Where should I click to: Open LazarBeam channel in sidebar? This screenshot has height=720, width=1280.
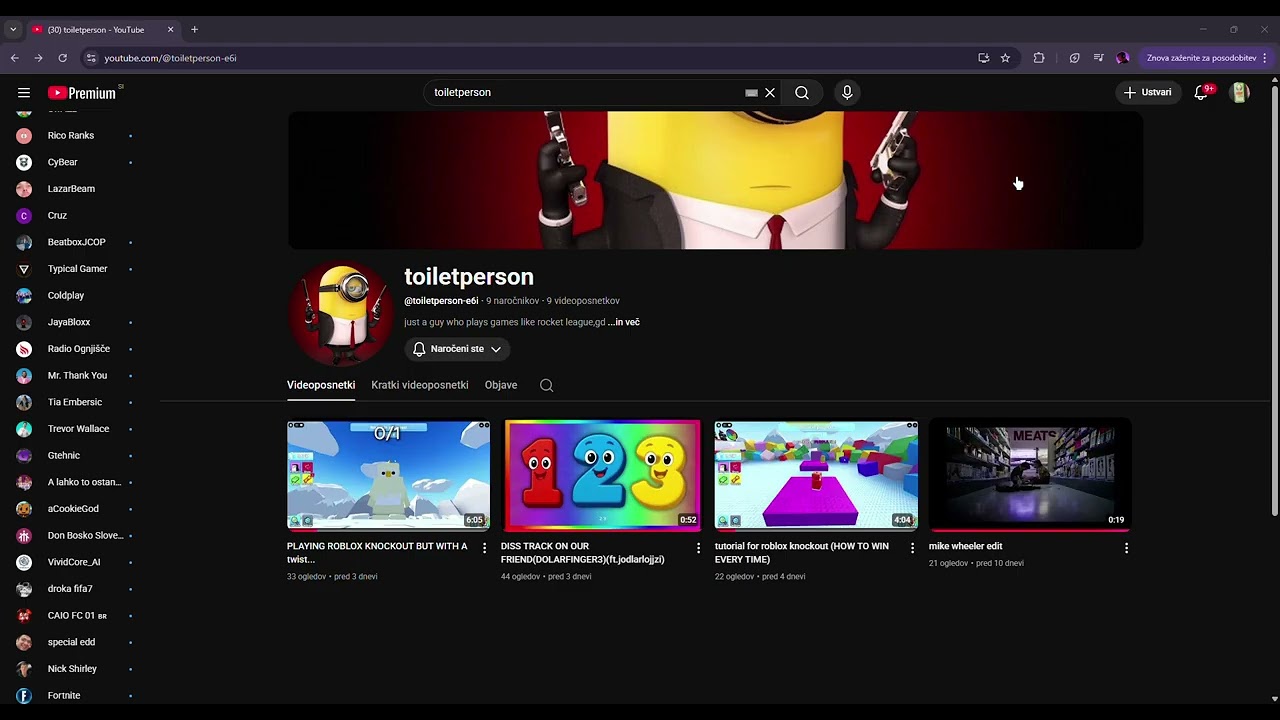[70, 189]
